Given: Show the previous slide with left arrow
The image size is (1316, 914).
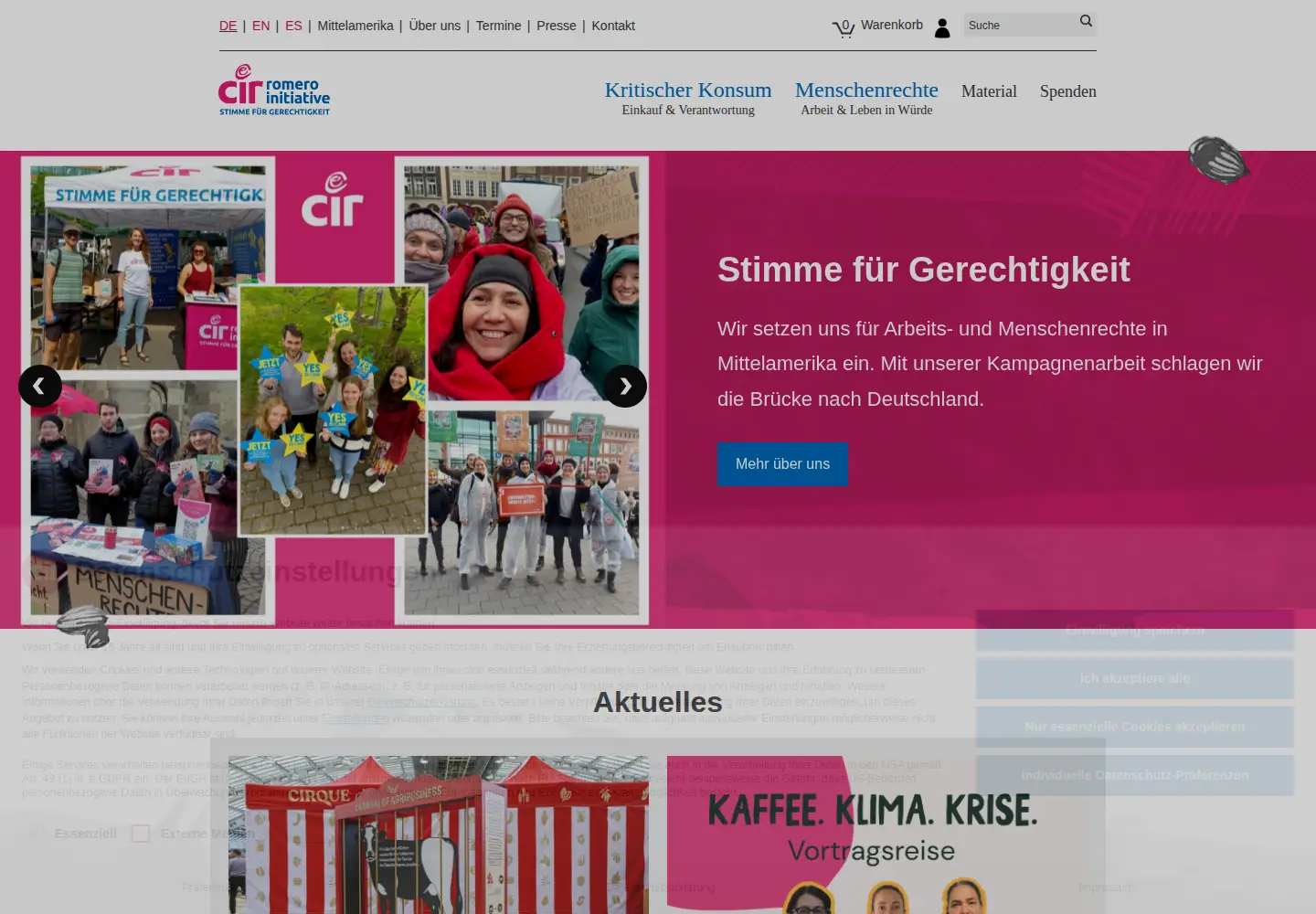Looking at the screenshot, I should pyautogui.click(x=40, y=387).
